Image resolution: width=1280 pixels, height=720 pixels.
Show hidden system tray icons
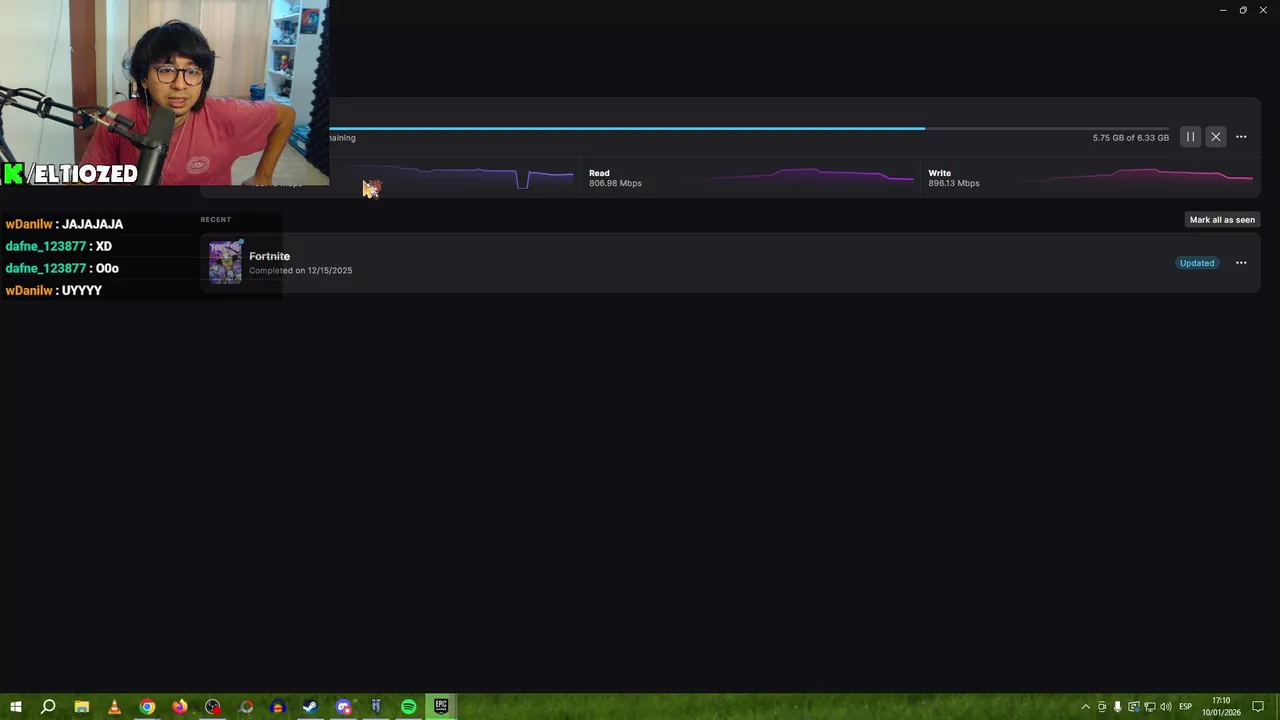(x=1085, y=707)
